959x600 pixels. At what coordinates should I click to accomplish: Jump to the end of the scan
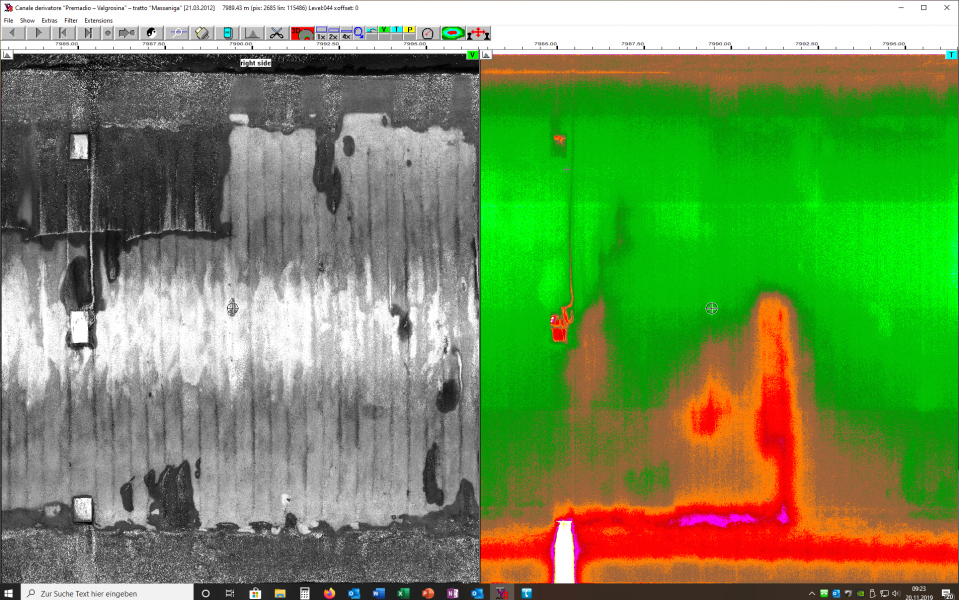(88, 33)
